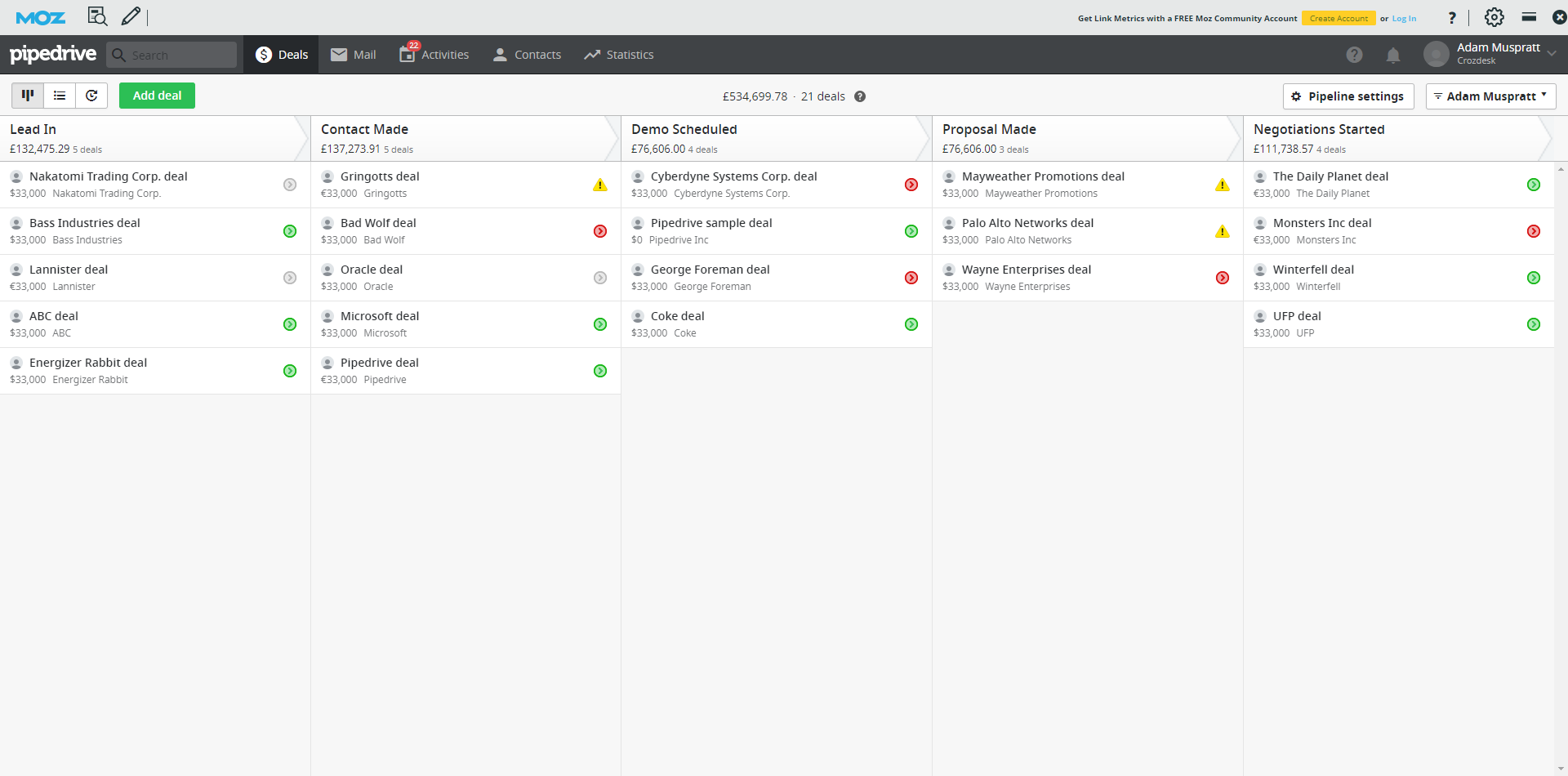
Task: Open the forecast view icon
Action: click(x=91, y=96)
